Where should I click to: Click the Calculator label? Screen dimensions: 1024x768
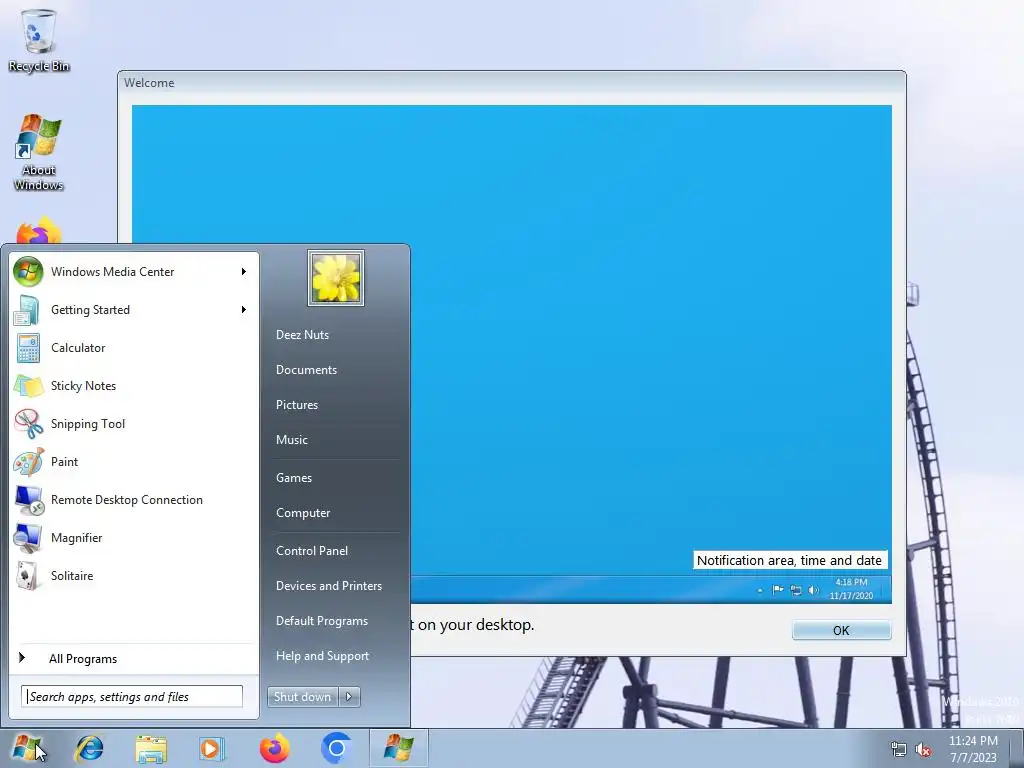coord(78,348)
